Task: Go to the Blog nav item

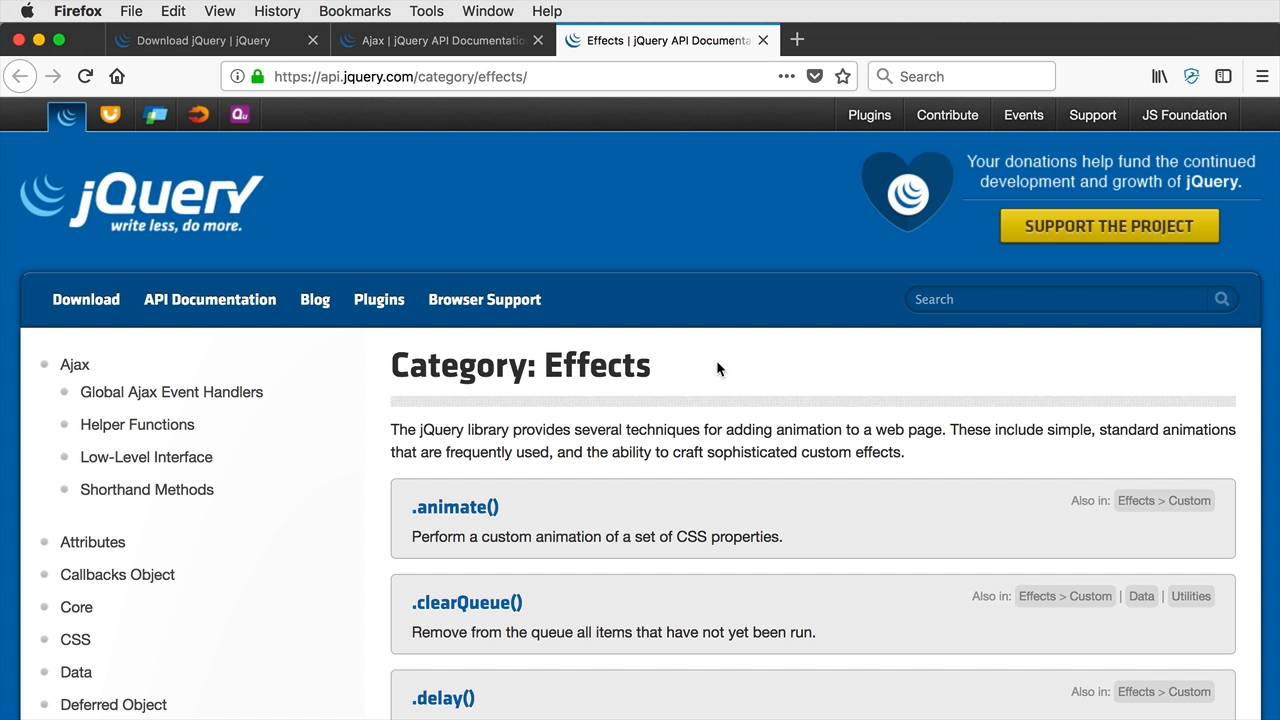Action: click(315, 299)
